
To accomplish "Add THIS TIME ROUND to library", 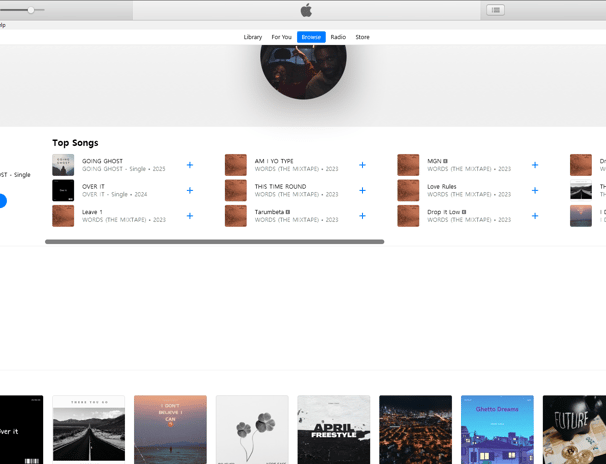I will coord(362,190).
